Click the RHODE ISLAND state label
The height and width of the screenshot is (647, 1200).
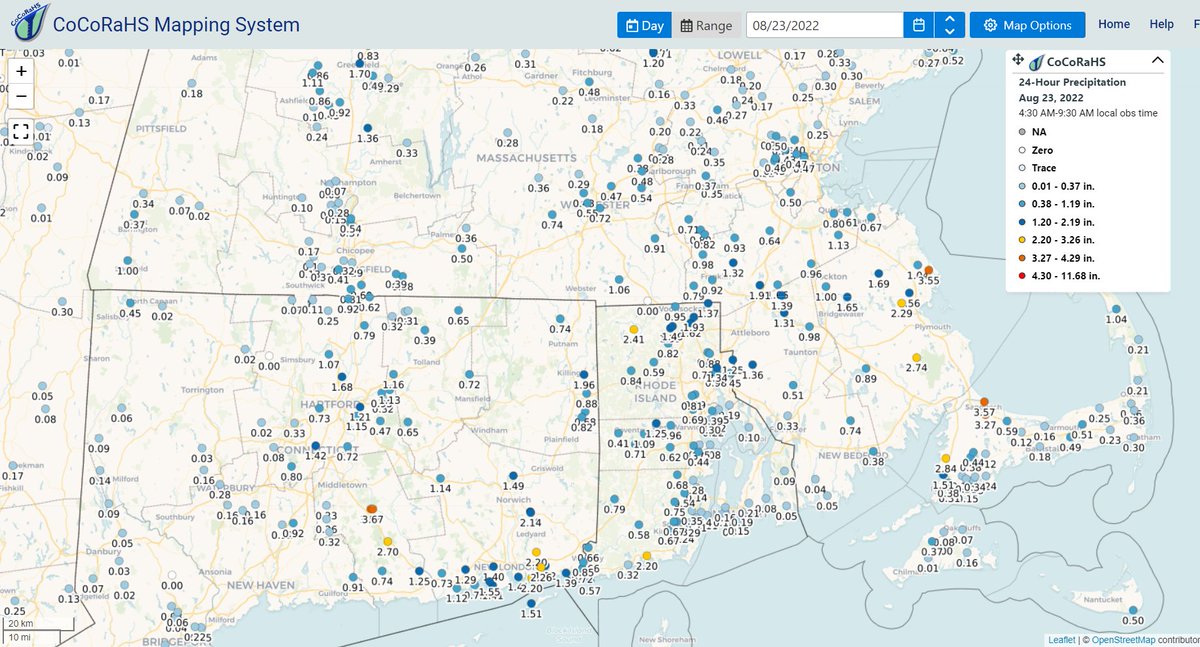point(657,391)
